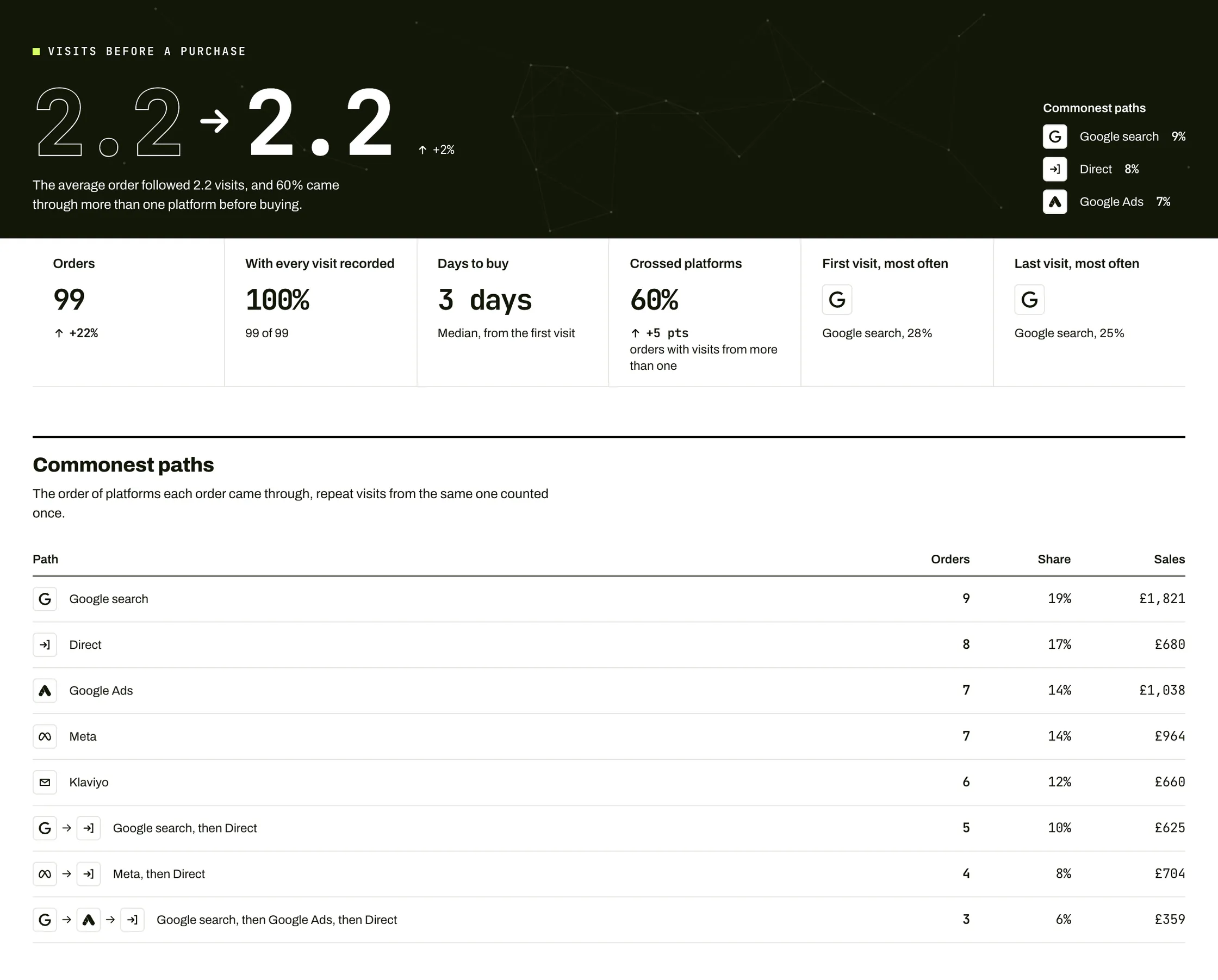Screen dimensions: 1218x980
Task: Click the Meta icon in the Meta-only row
Action: [45, 736]
